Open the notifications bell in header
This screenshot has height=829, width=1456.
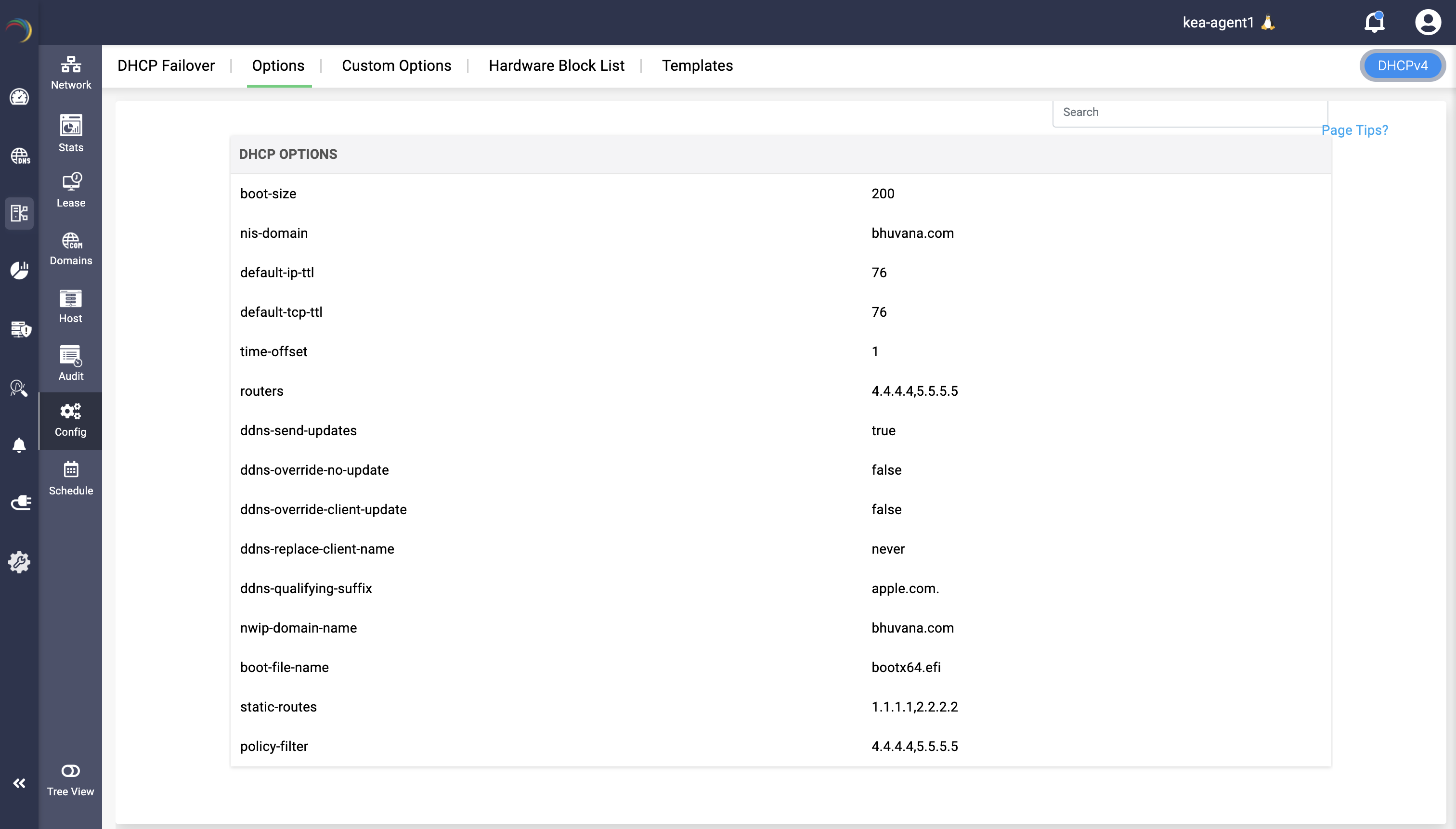click(1374, 22)
